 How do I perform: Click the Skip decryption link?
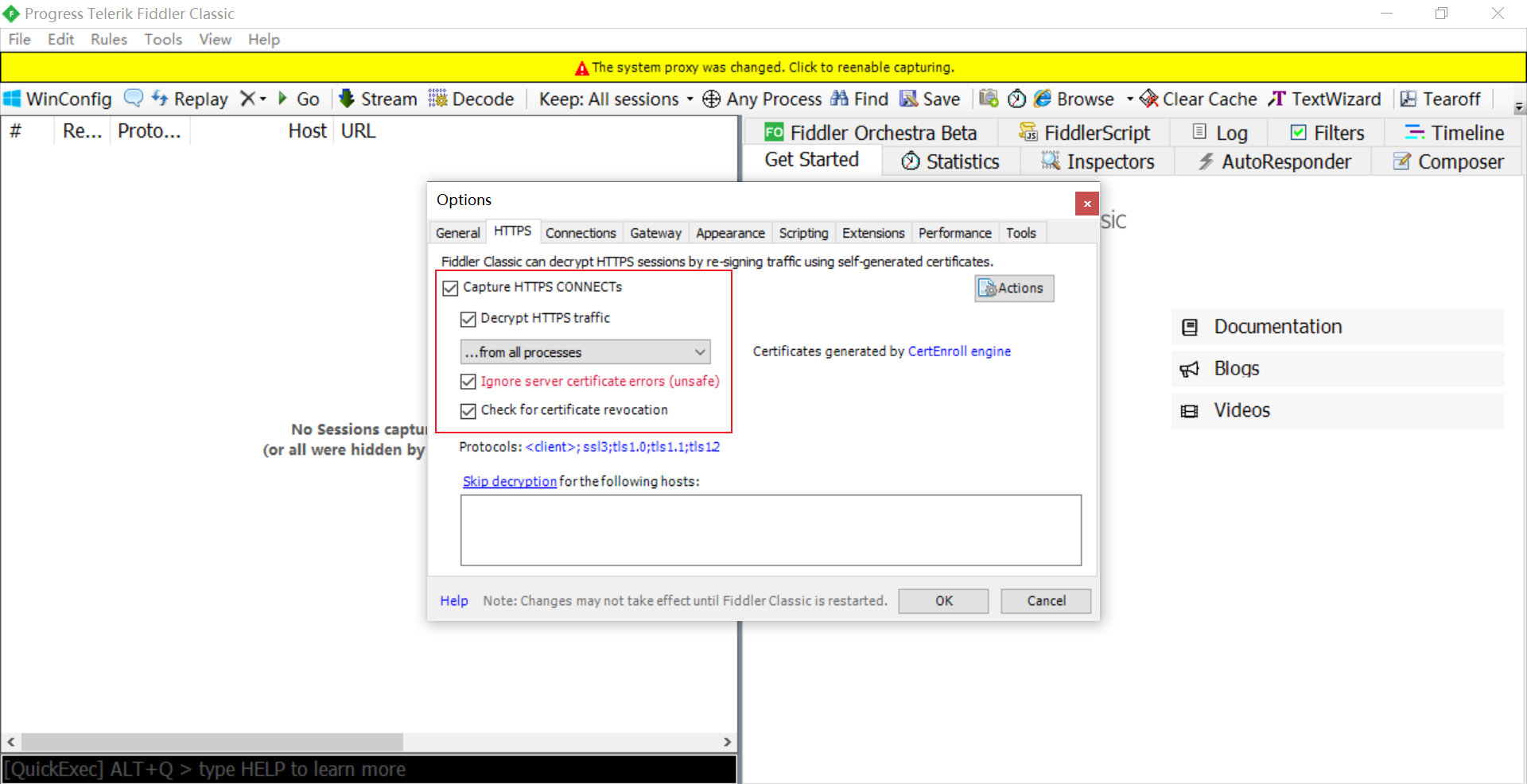(x=510, y=481)
